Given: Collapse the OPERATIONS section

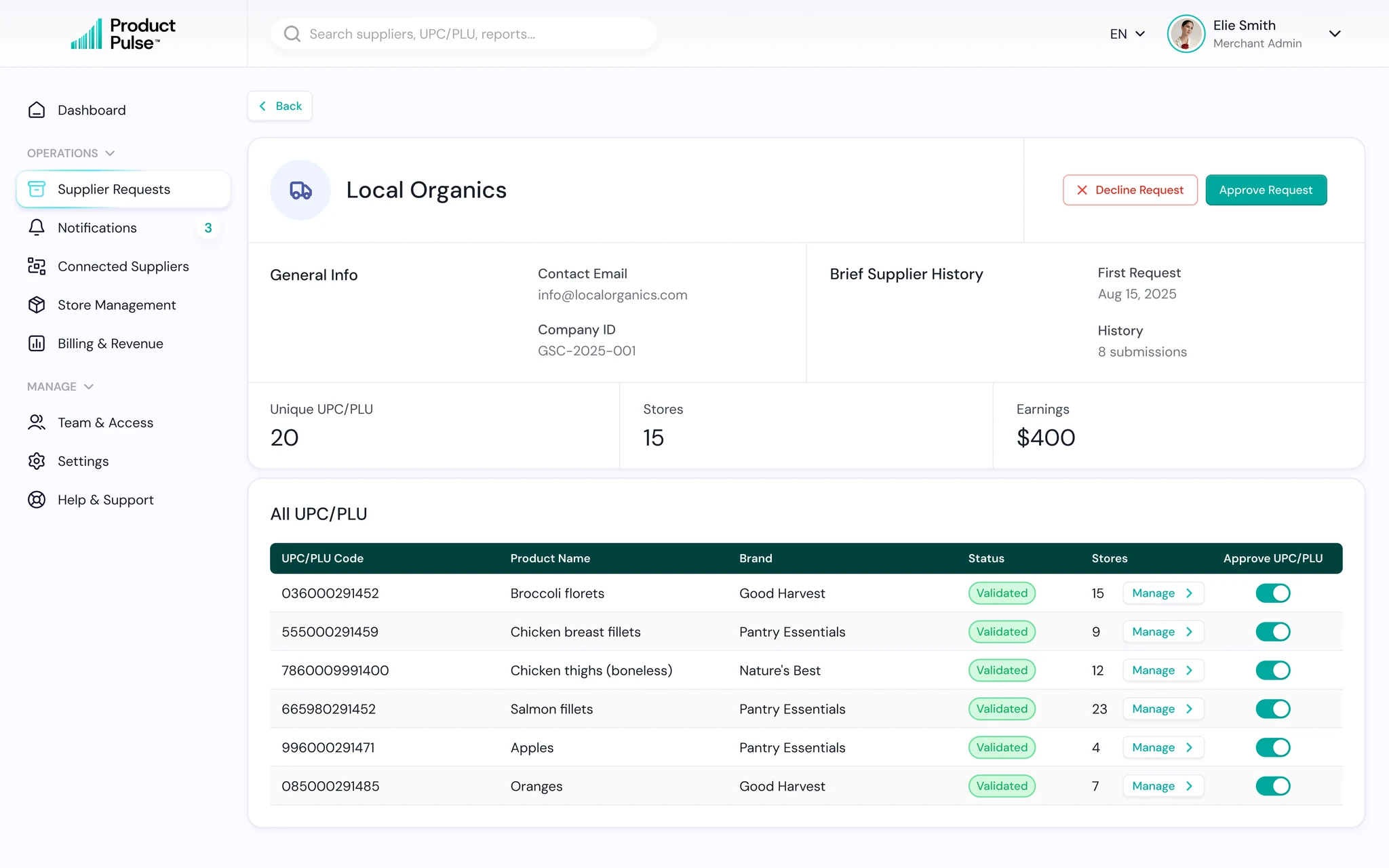Looking at the screenshot, I should [71, 153].
